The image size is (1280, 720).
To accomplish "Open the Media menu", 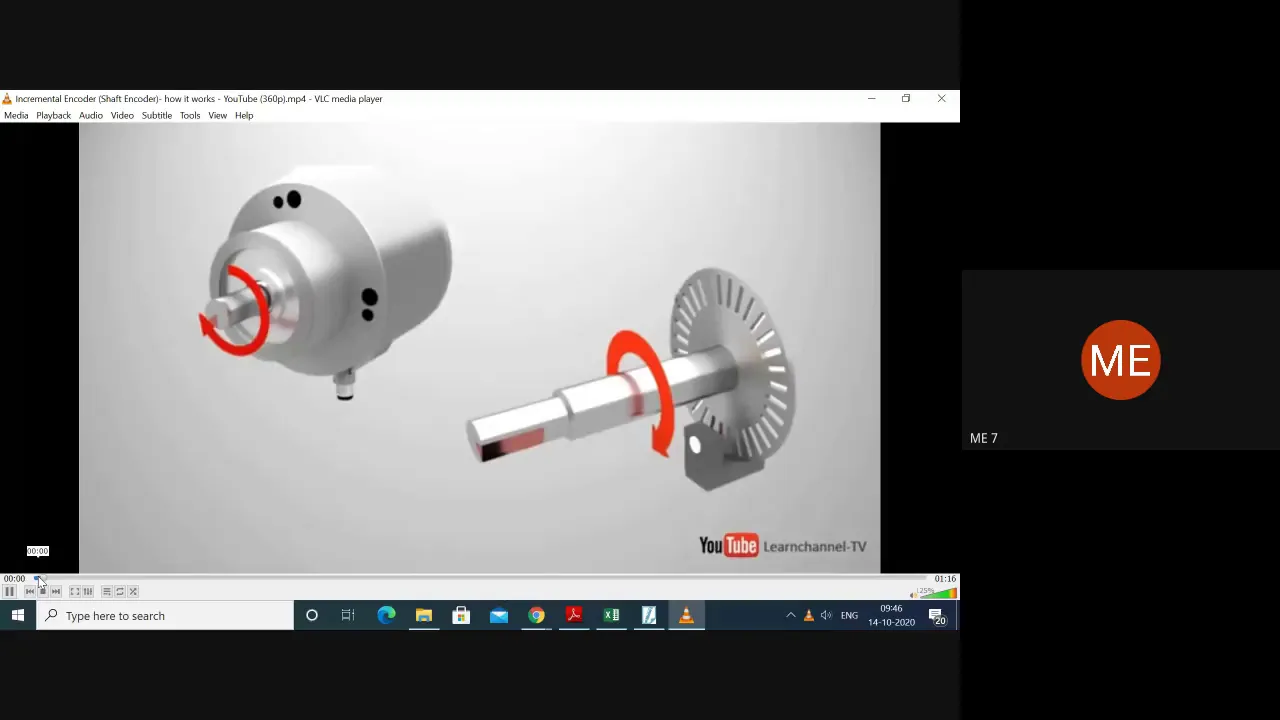I will click(16, 115).
